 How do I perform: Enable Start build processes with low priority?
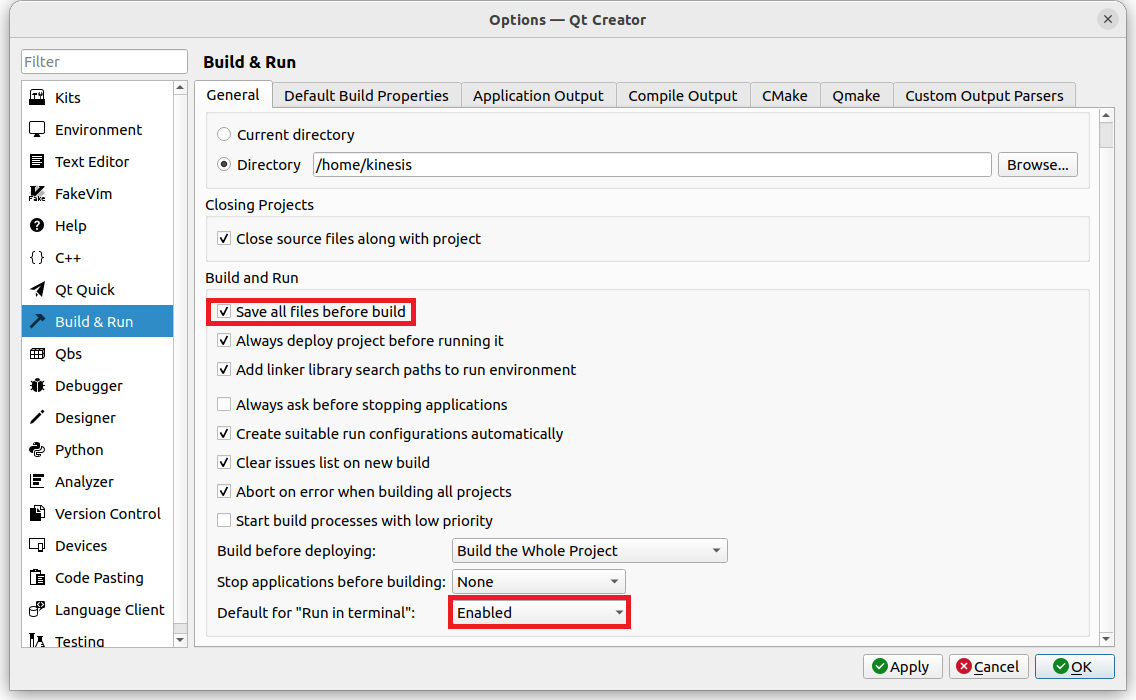click(x=224, y=520)
